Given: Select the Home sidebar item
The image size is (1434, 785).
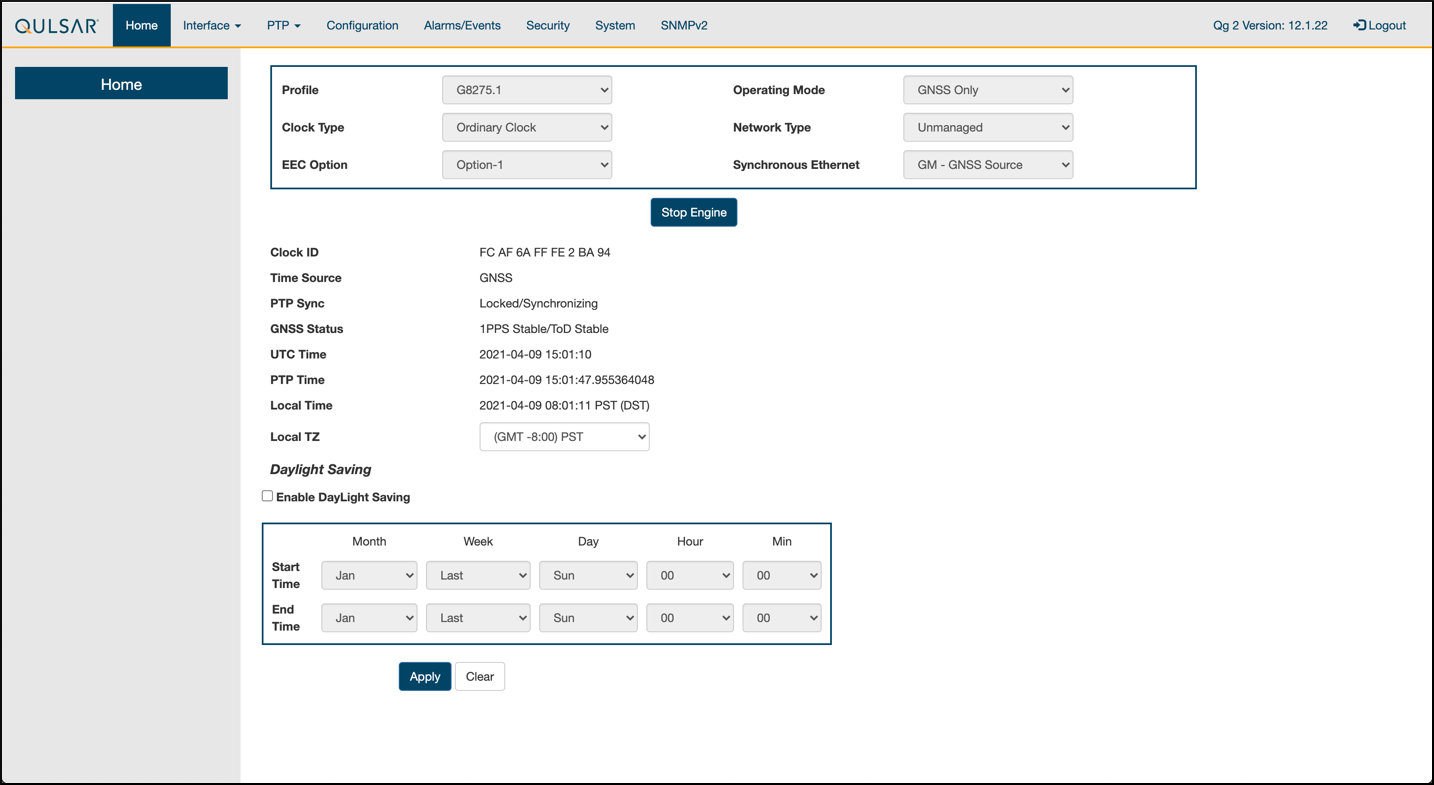Looking at the screenshot, I should pyautogui.click(x=121, y=84).
